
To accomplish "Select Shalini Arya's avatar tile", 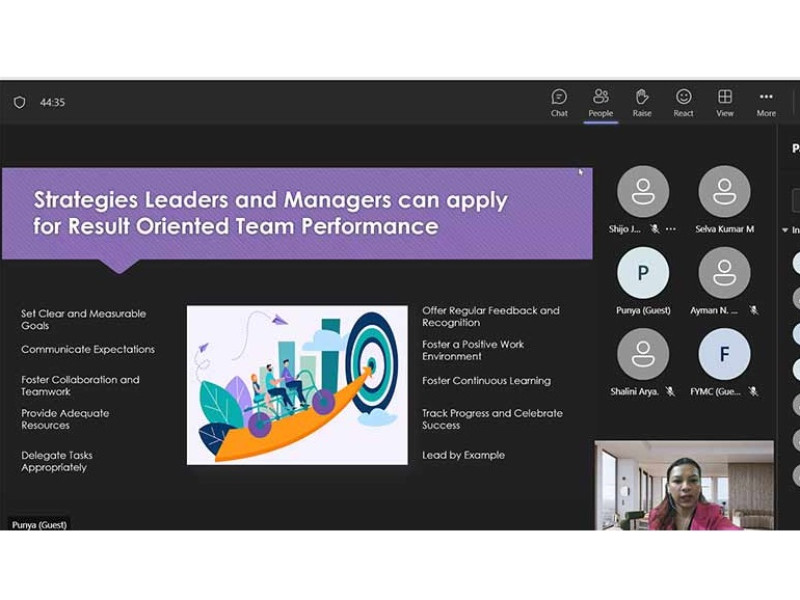I will (x=643, y=354).
